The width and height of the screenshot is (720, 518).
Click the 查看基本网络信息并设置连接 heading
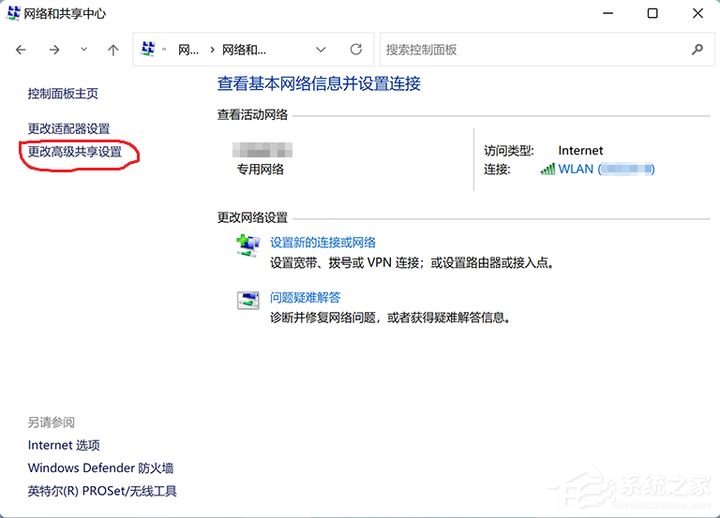click(319, 84)
